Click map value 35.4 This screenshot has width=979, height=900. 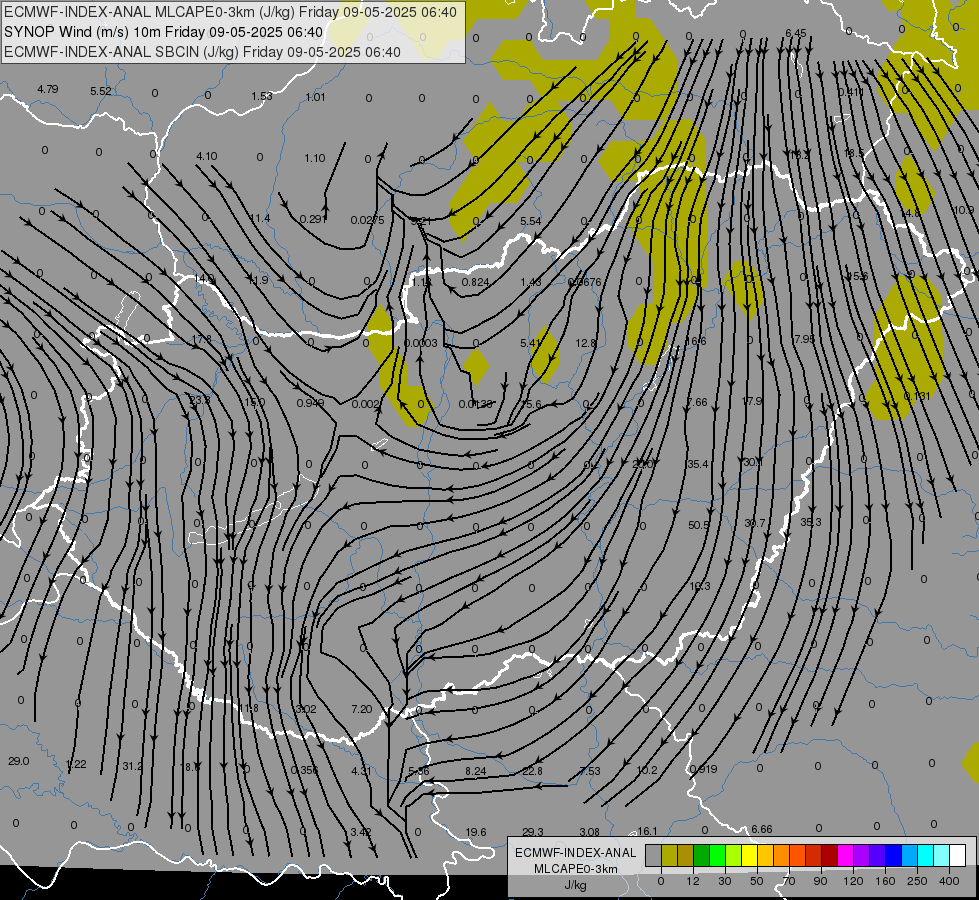[x=697, y=464]
